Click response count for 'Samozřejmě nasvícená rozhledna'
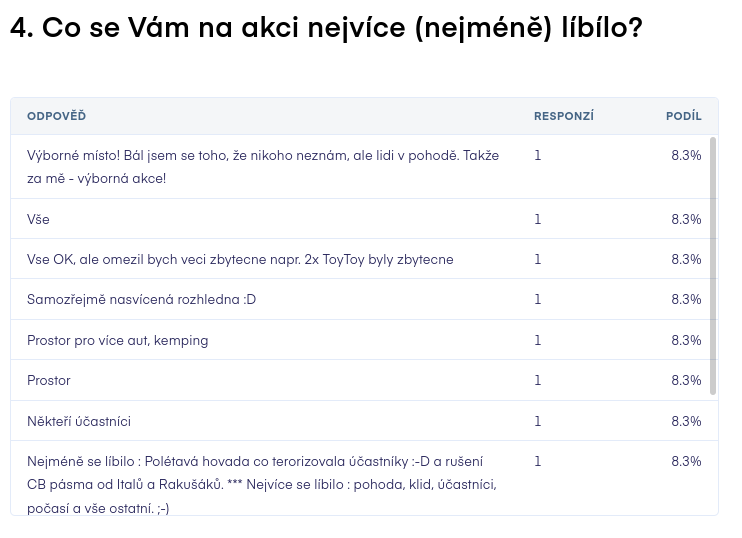Viewport: 742px width, 538px height. pos(538,300)
